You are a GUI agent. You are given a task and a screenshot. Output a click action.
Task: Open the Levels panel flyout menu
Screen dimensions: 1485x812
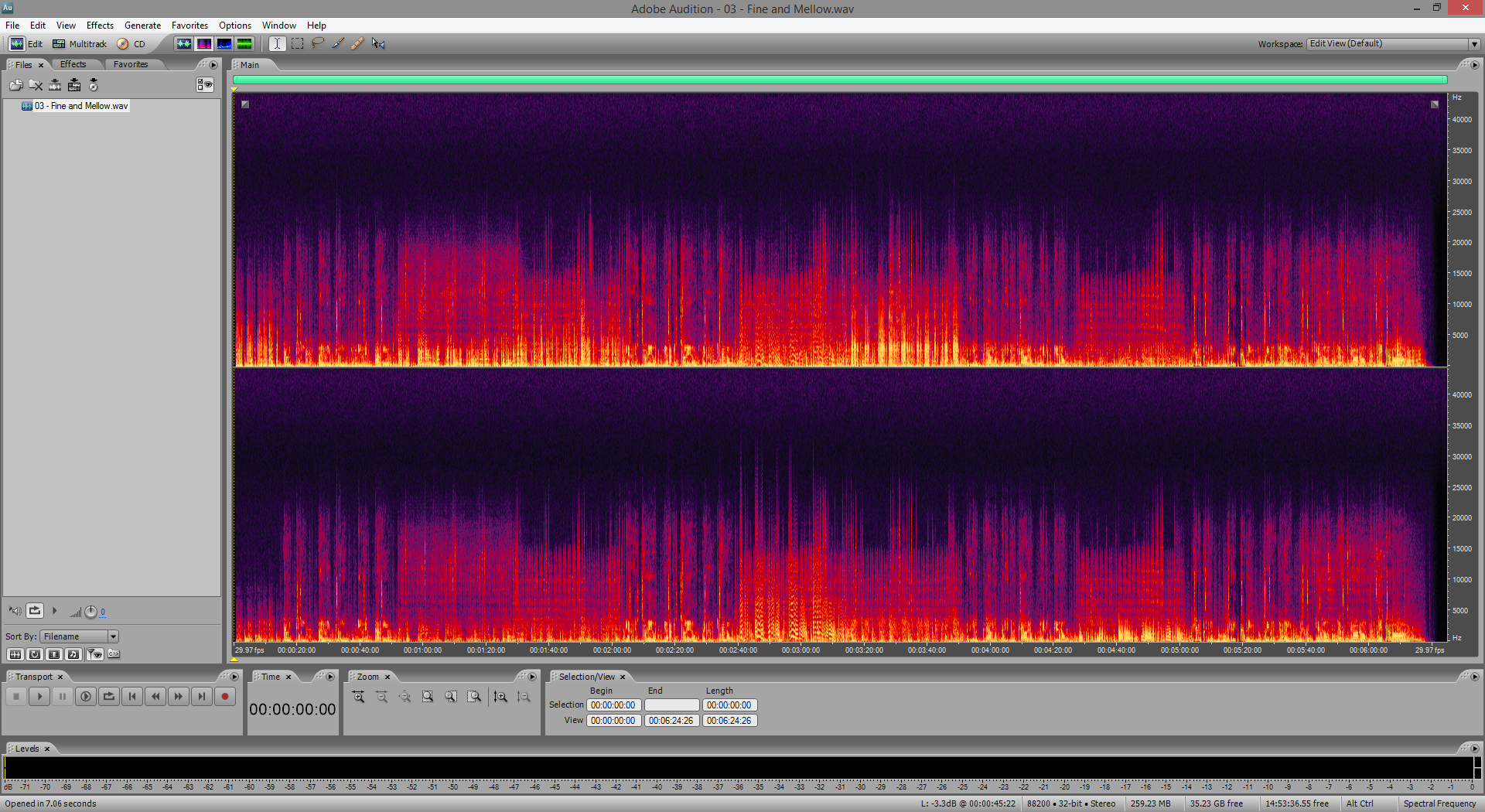click(1474, 749)
